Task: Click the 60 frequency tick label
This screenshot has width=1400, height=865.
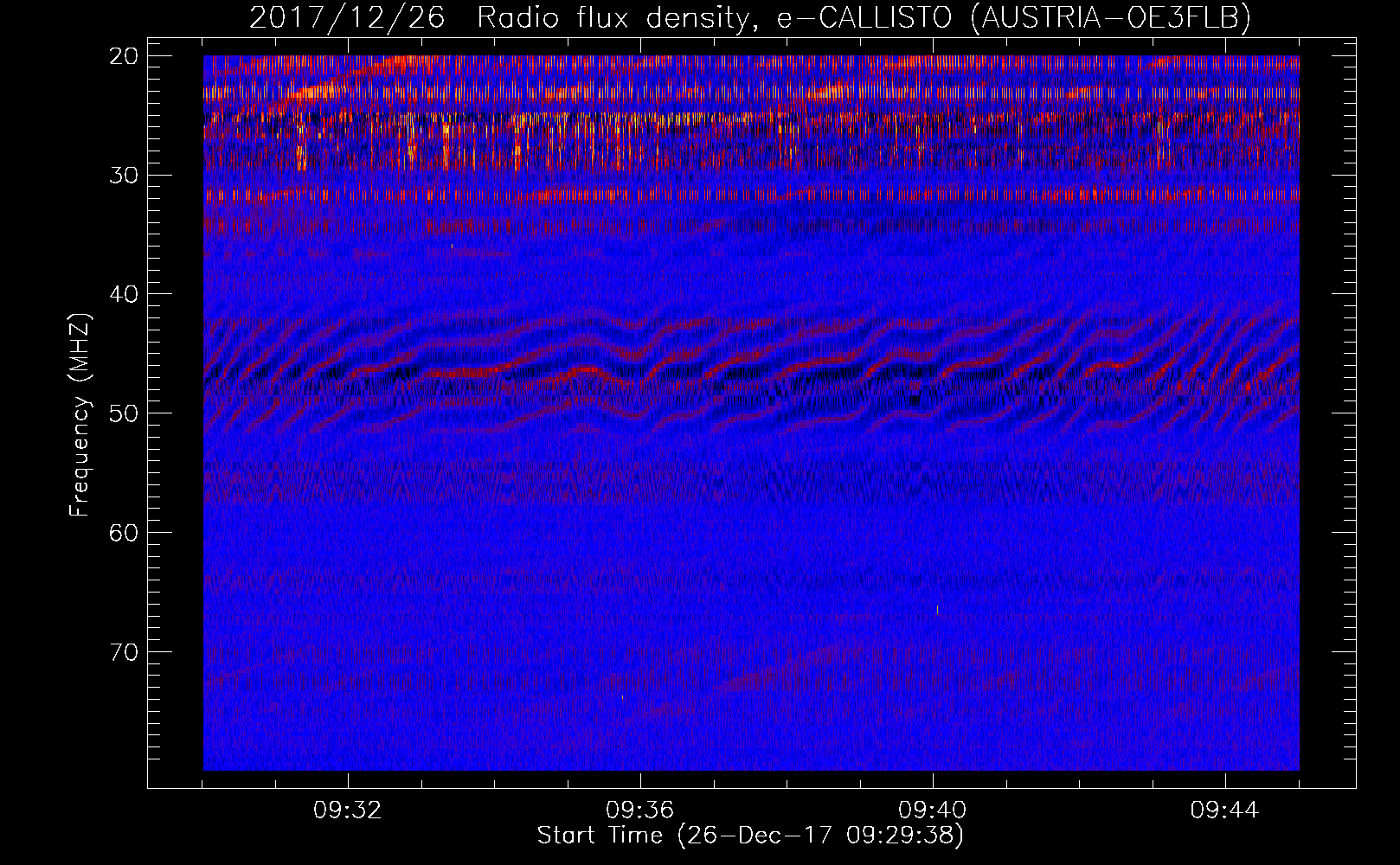Action: 125,533
